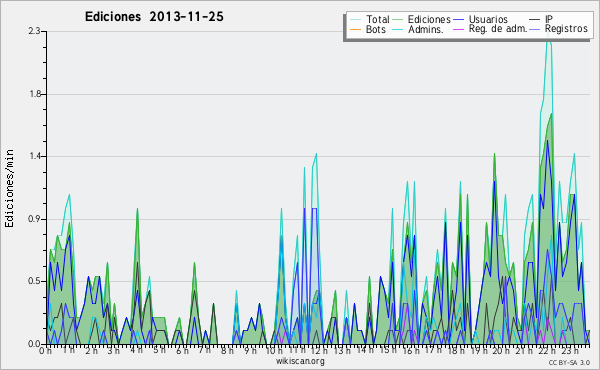
Task: Click the IP legend entry
Action: (541, 19)
